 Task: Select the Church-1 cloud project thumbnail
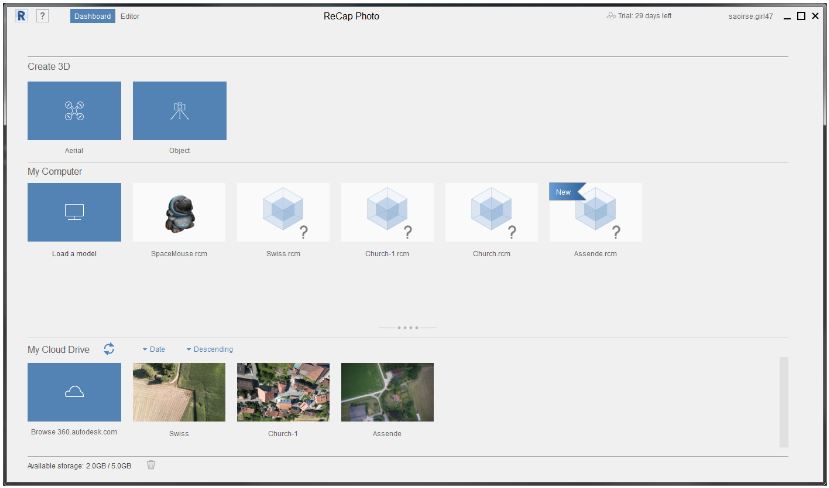pos(283,392)
